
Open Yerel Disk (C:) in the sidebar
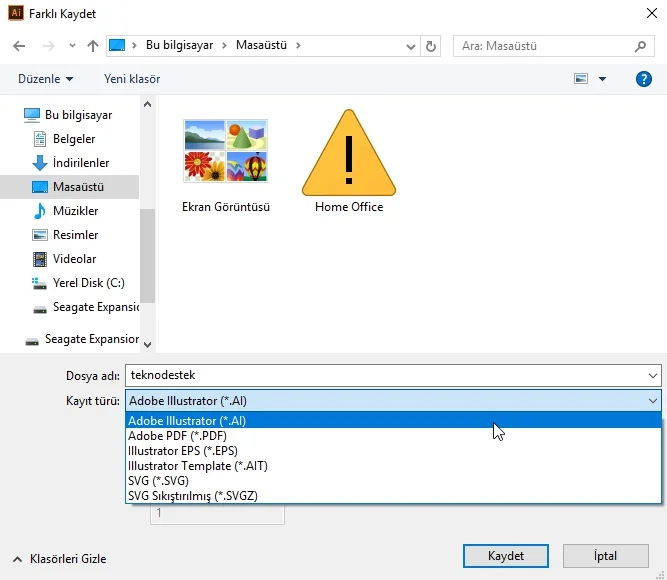78,283
